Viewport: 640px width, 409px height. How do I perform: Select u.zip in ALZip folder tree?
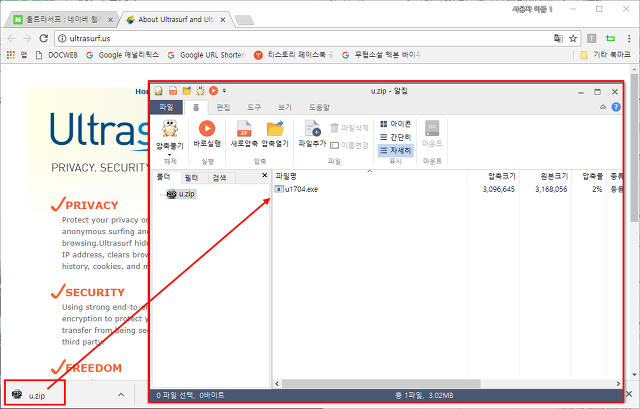pyautogui.click(x=182, y=194)
